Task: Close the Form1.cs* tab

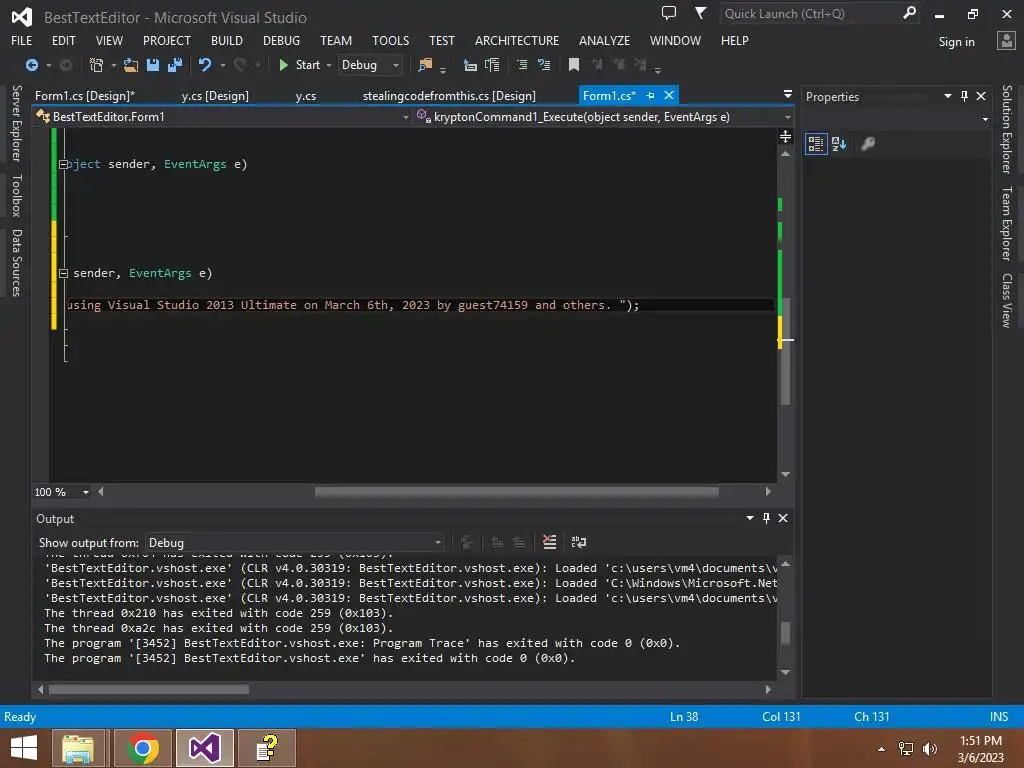Action: 669,95
